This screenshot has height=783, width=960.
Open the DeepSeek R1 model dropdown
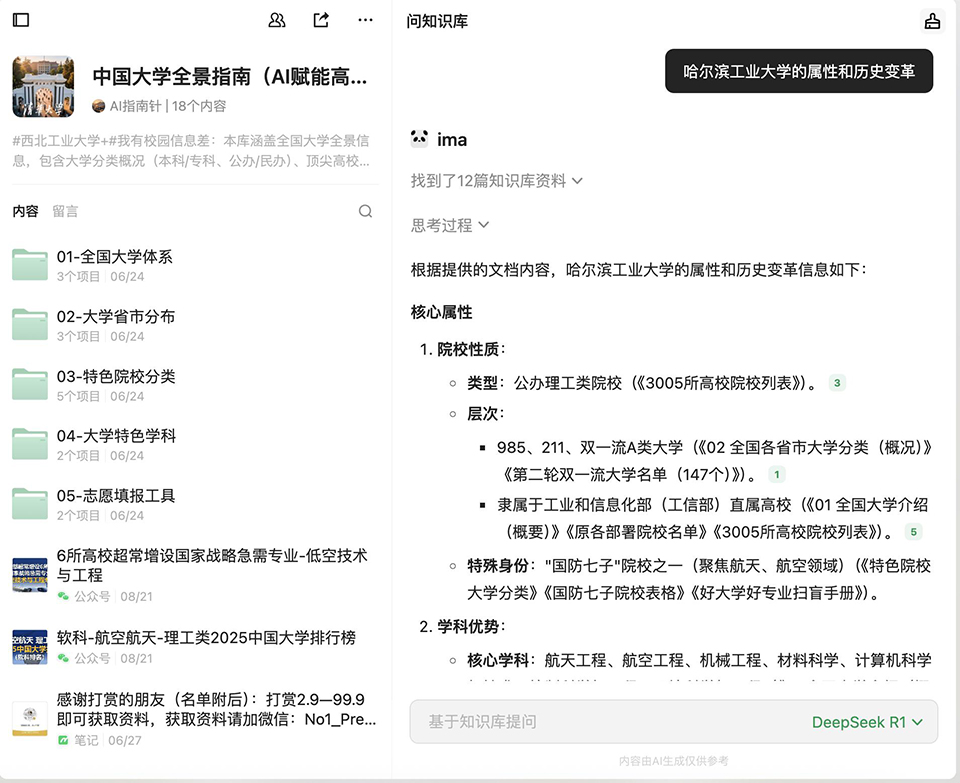point(866,722)
